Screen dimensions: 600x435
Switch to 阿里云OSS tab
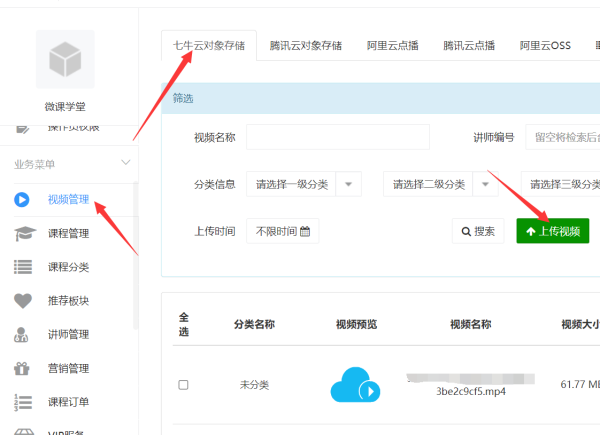pos(545,46)
